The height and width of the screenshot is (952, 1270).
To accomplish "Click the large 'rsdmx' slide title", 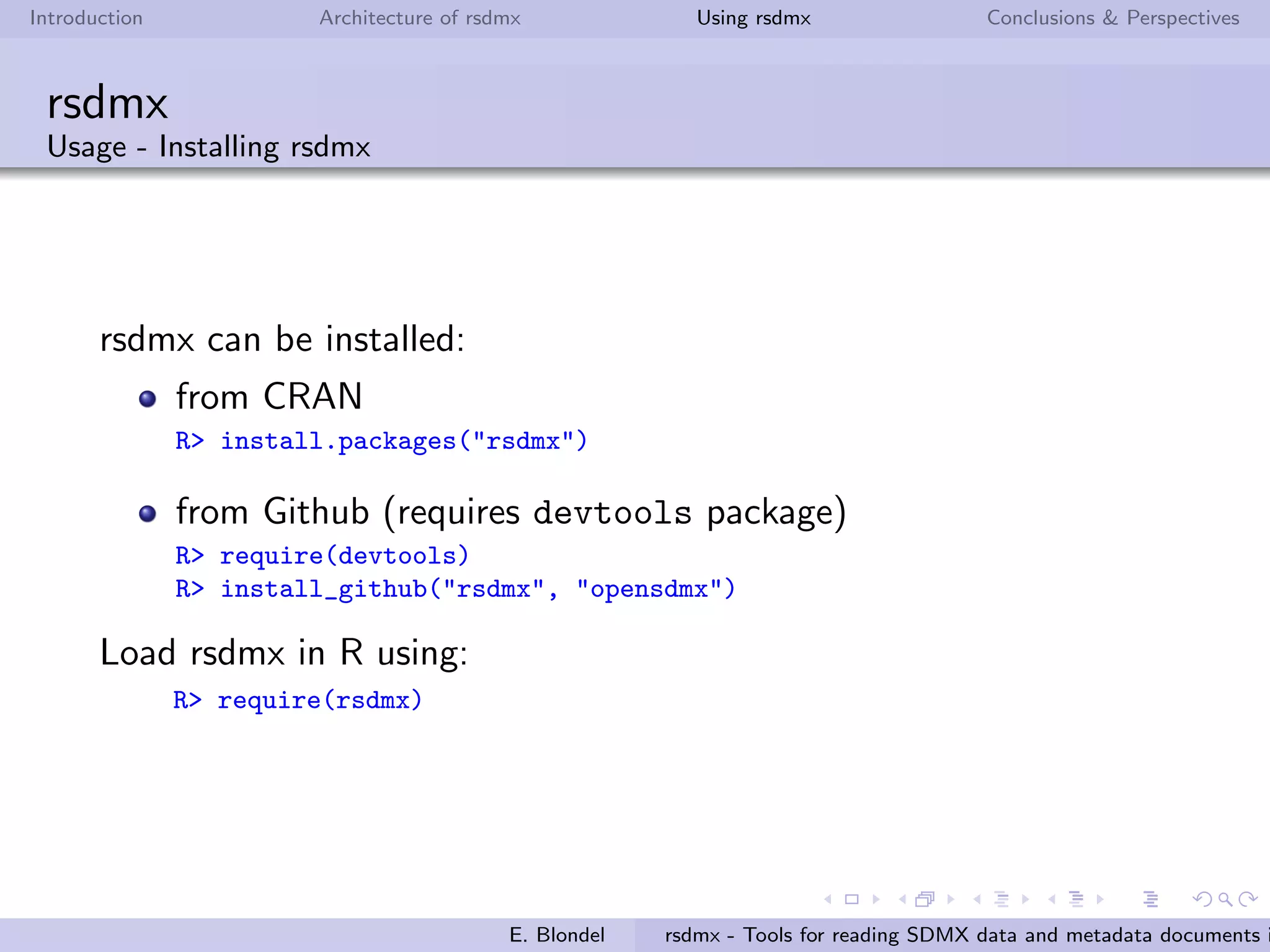I will [107, 103].
